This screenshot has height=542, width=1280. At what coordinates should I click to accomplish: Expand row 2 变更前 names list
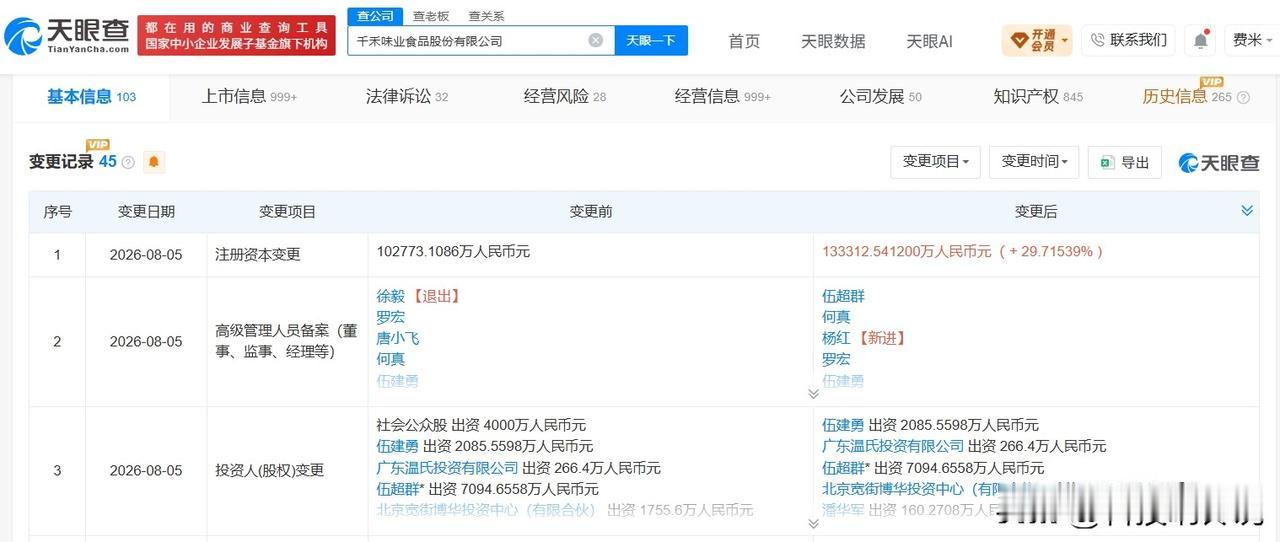[813, 393]
